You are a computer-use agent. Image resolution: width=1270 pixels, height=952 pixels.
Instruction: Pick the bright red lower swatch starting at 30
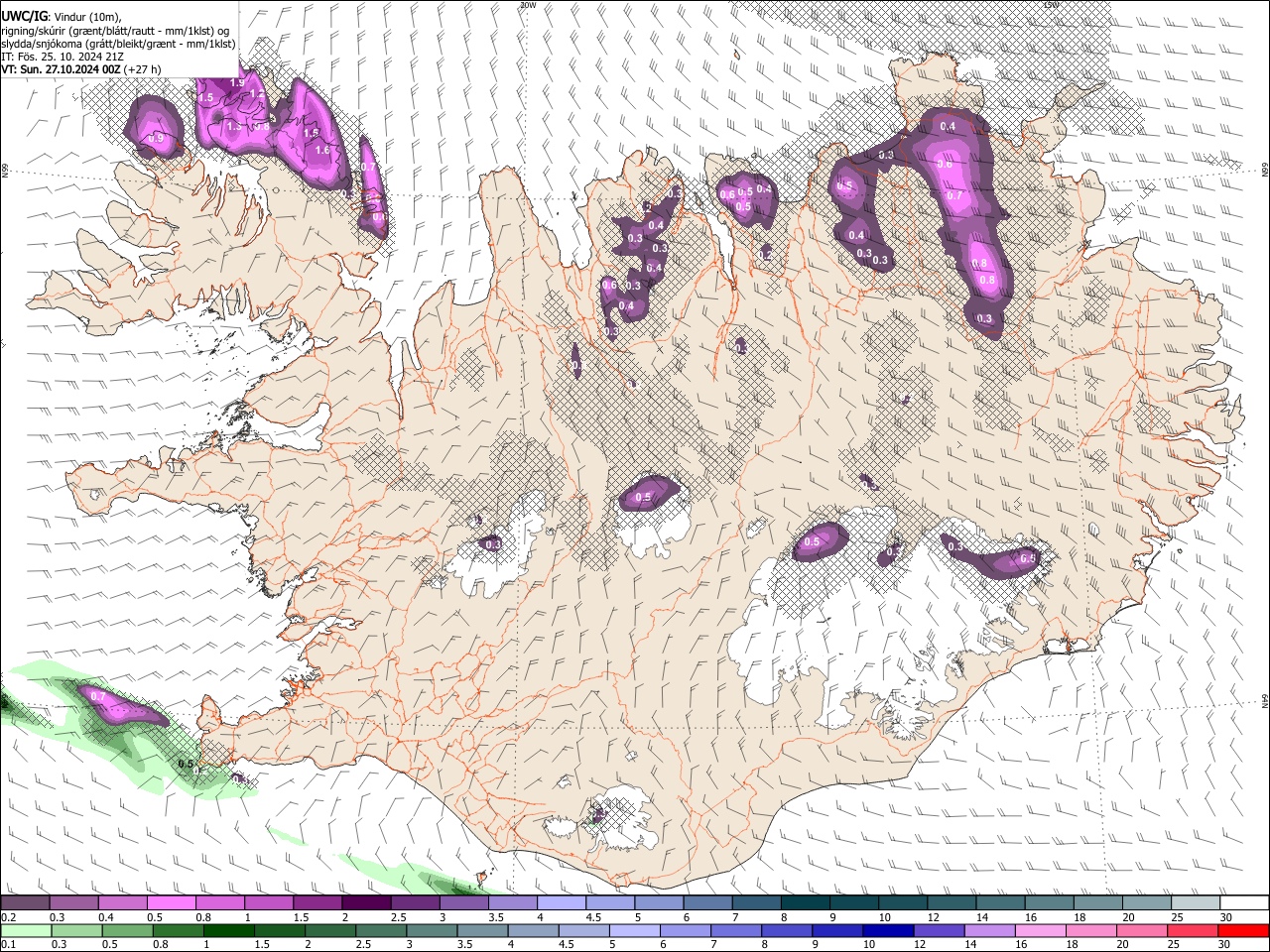(1245, 930)
